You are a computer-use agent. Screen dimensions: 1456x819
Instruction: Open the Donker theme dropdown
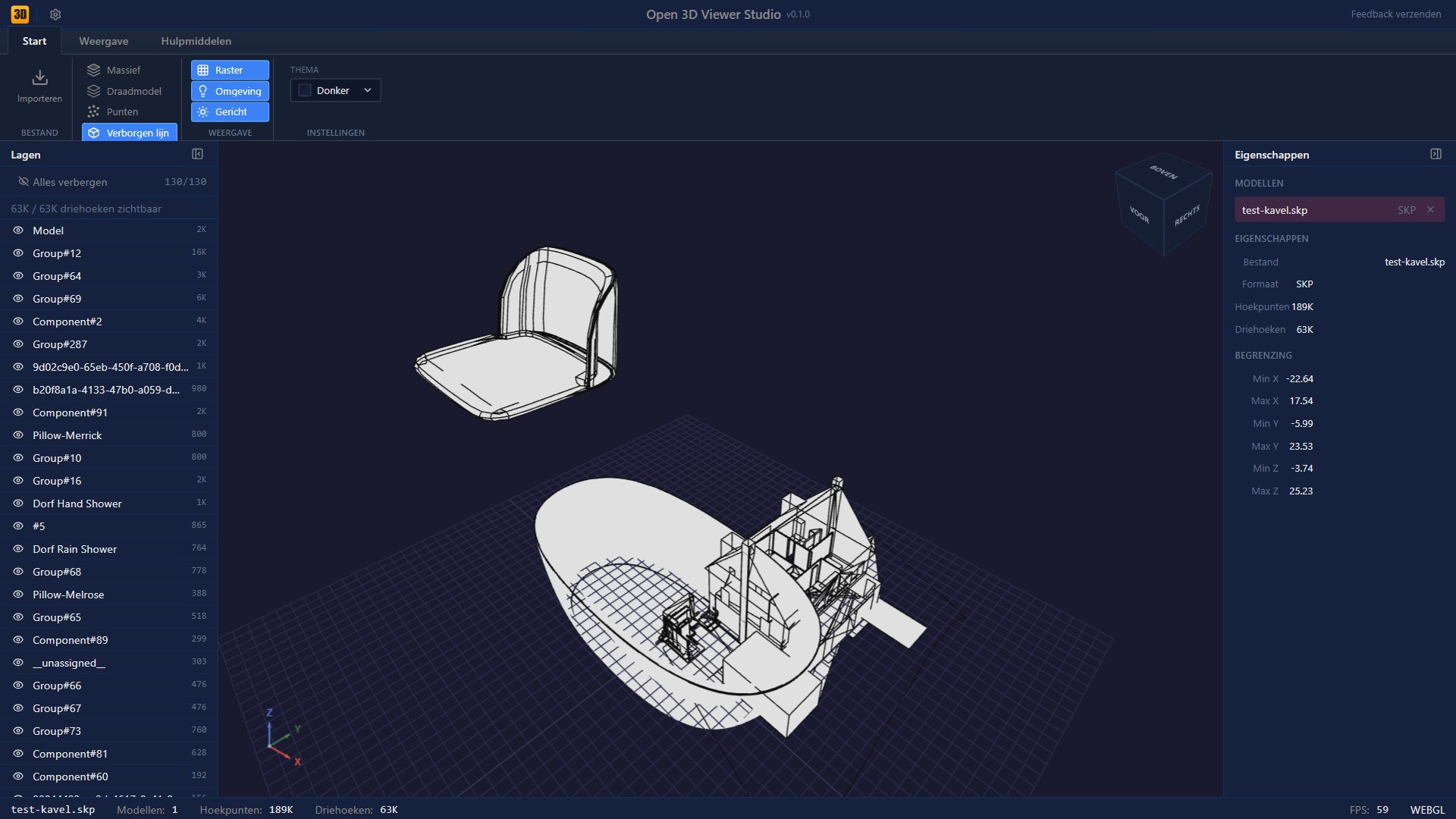coord(335,90)
